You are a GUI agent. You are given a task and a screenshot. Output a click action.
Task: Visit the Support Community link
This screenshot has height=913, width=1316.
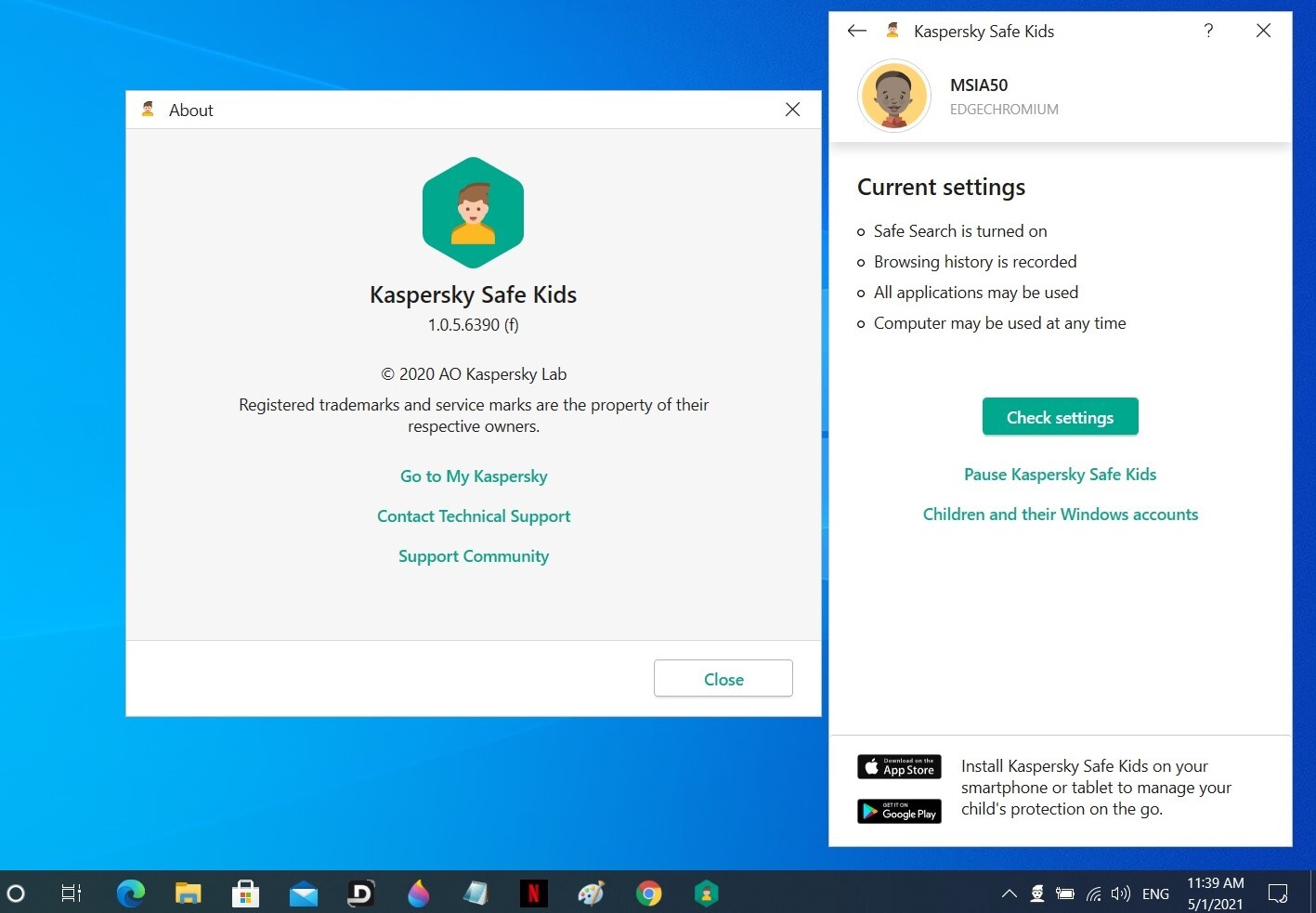pyautogui.click(x=474, y=556)
